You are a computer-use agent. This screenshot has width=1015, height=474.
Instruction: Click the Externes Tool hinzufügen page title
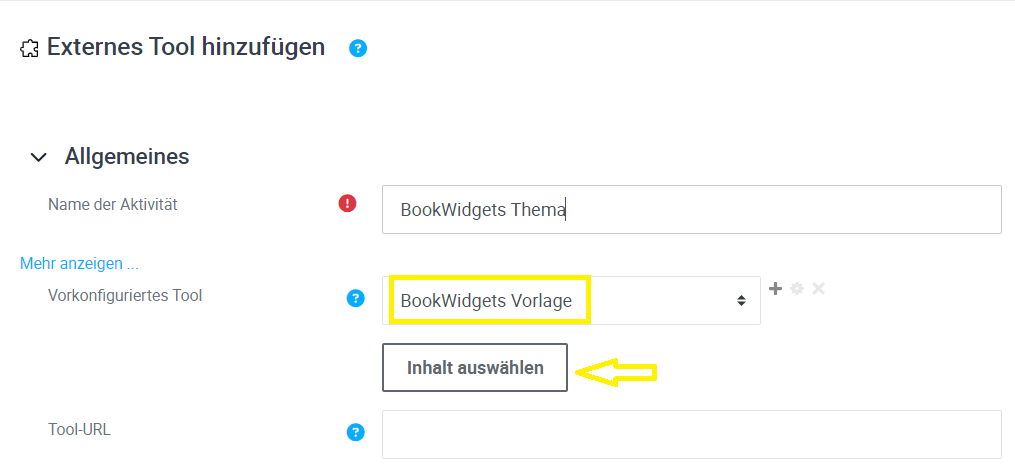pyautogui.click(x=186, y=46)
